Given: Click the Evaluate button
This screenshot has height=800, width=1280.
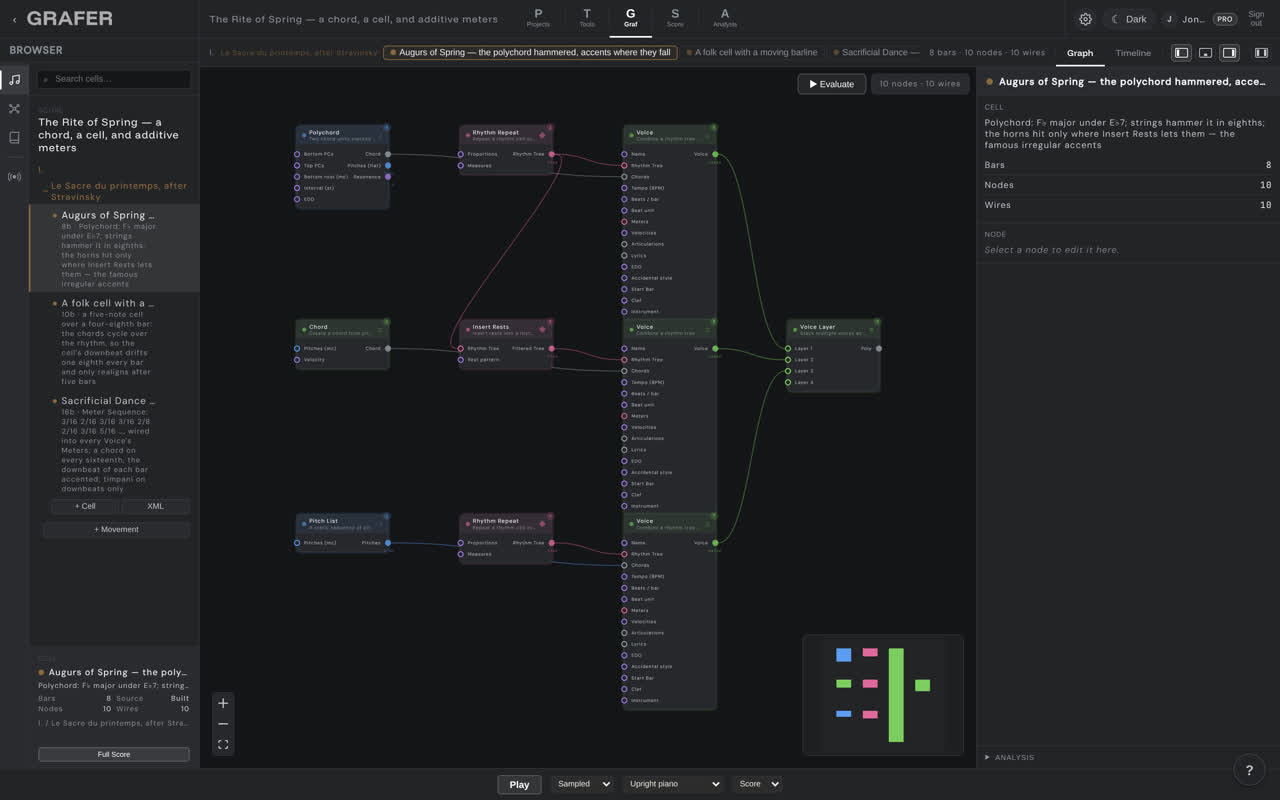Looking at the screenshot, I should click(x=832, y=84).
